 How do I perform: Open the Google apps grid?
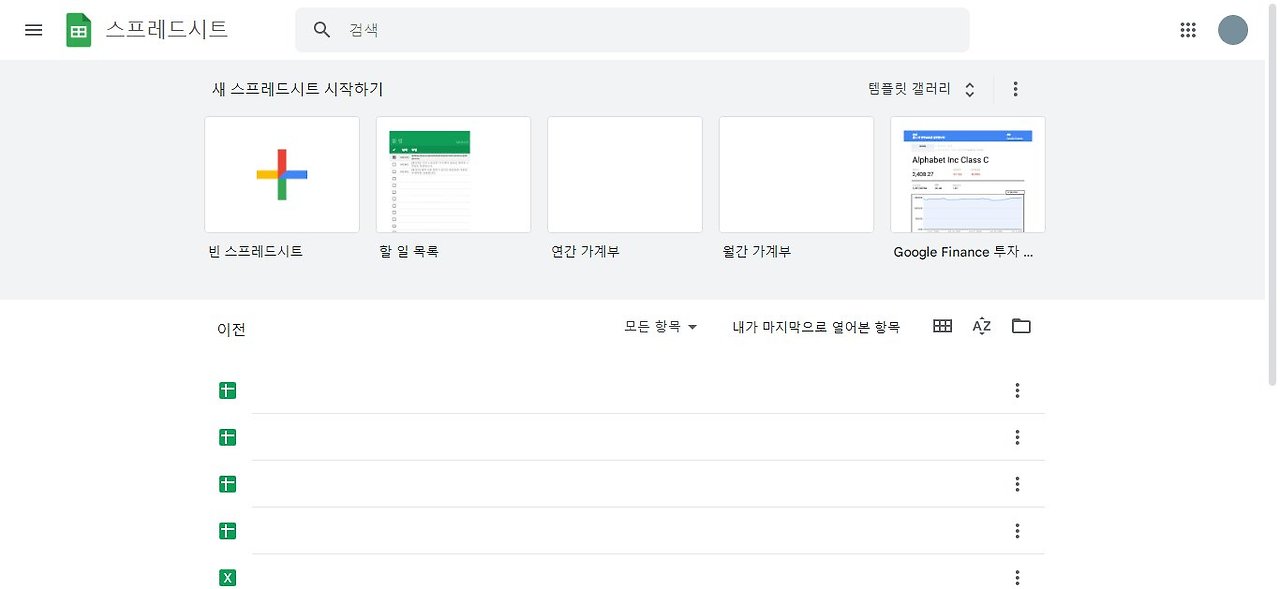pyautogui.click(x=1188, y=30)
